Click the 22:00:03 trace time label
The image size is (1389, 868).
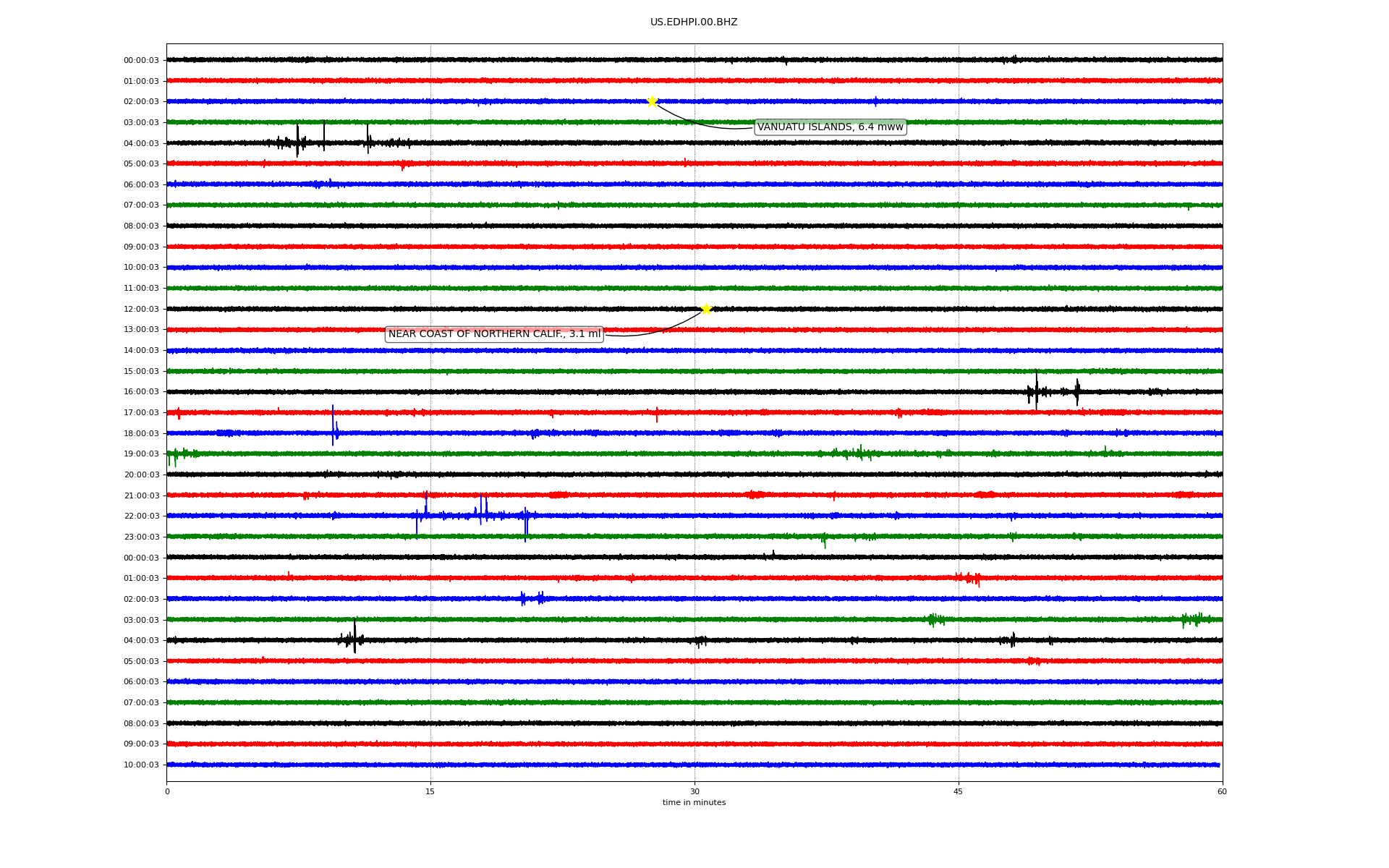(141, 516)
